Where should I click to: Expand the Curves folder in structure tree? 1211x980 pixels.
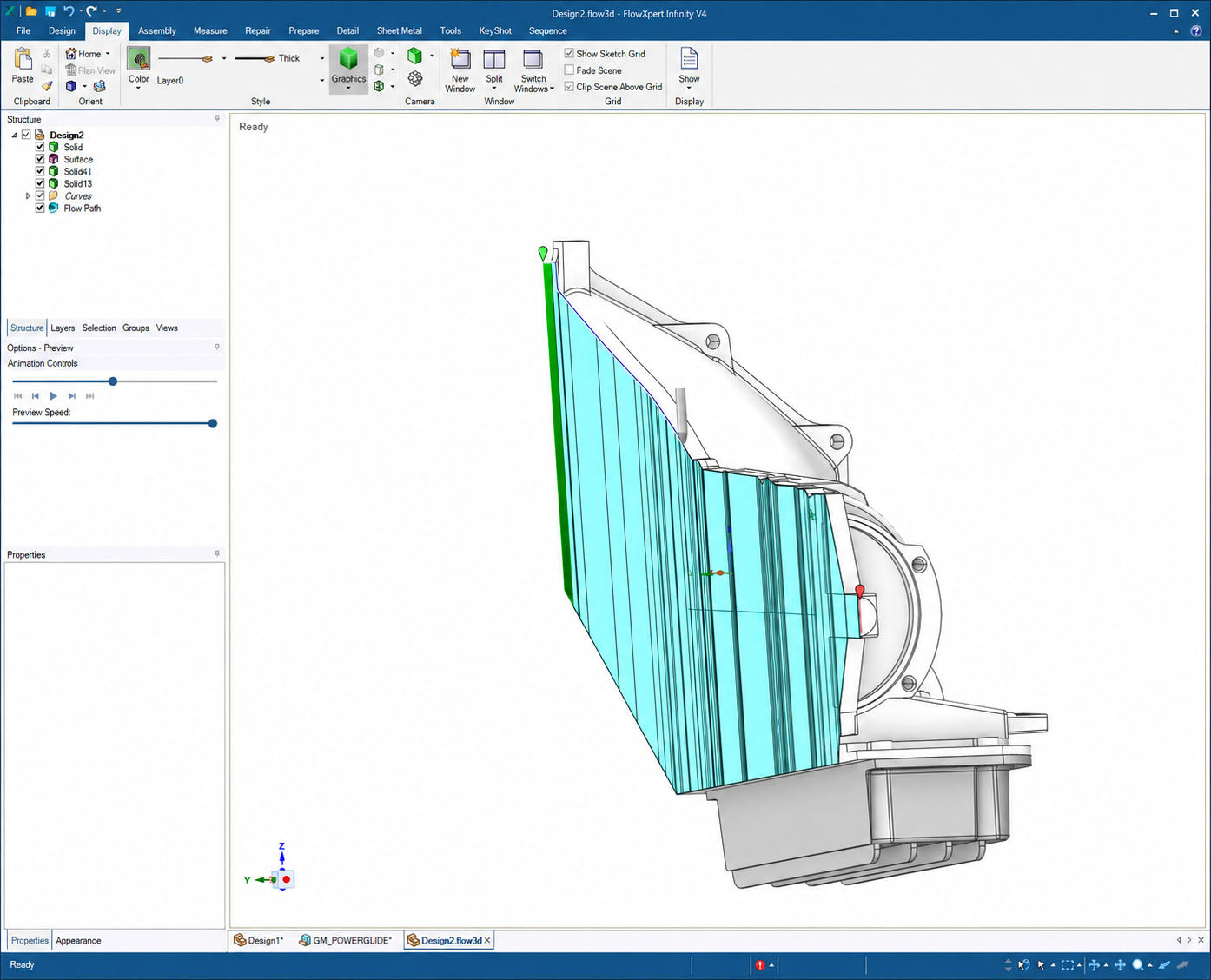28,195
